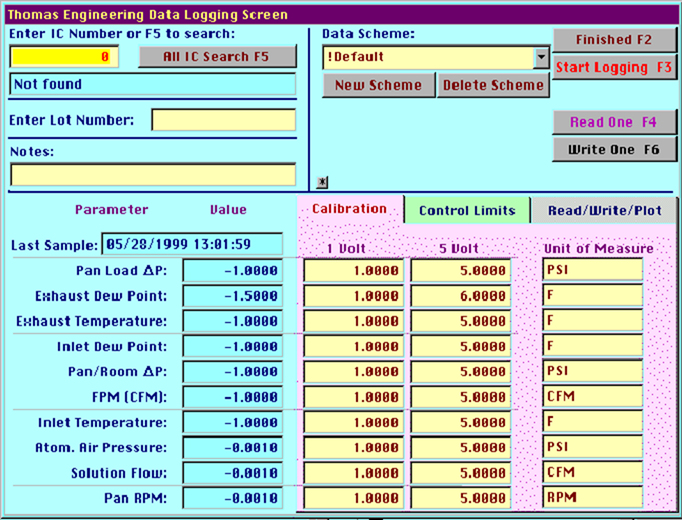Switch to the Control Limits tab
682x520 pixels.
click(x=467, y=210)
